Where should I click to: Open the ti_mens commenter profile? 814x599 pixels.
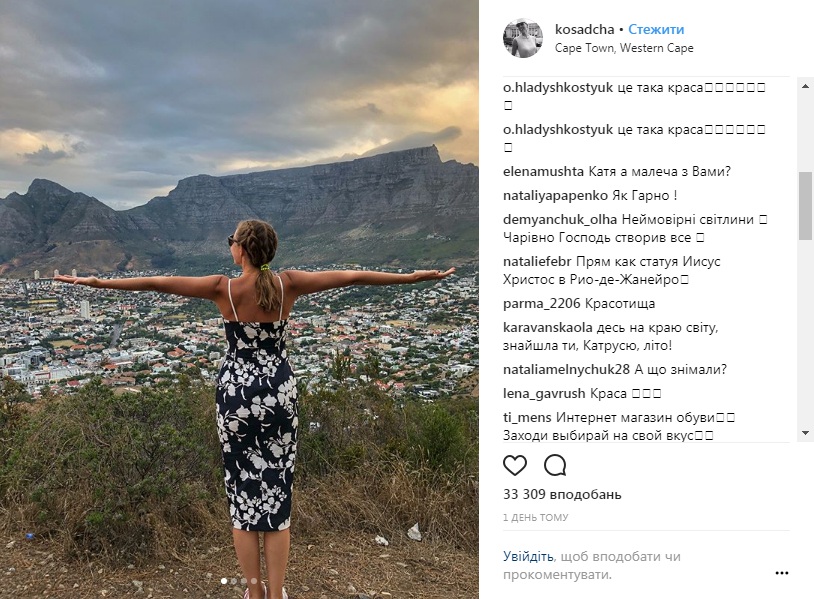coord(529,417)
